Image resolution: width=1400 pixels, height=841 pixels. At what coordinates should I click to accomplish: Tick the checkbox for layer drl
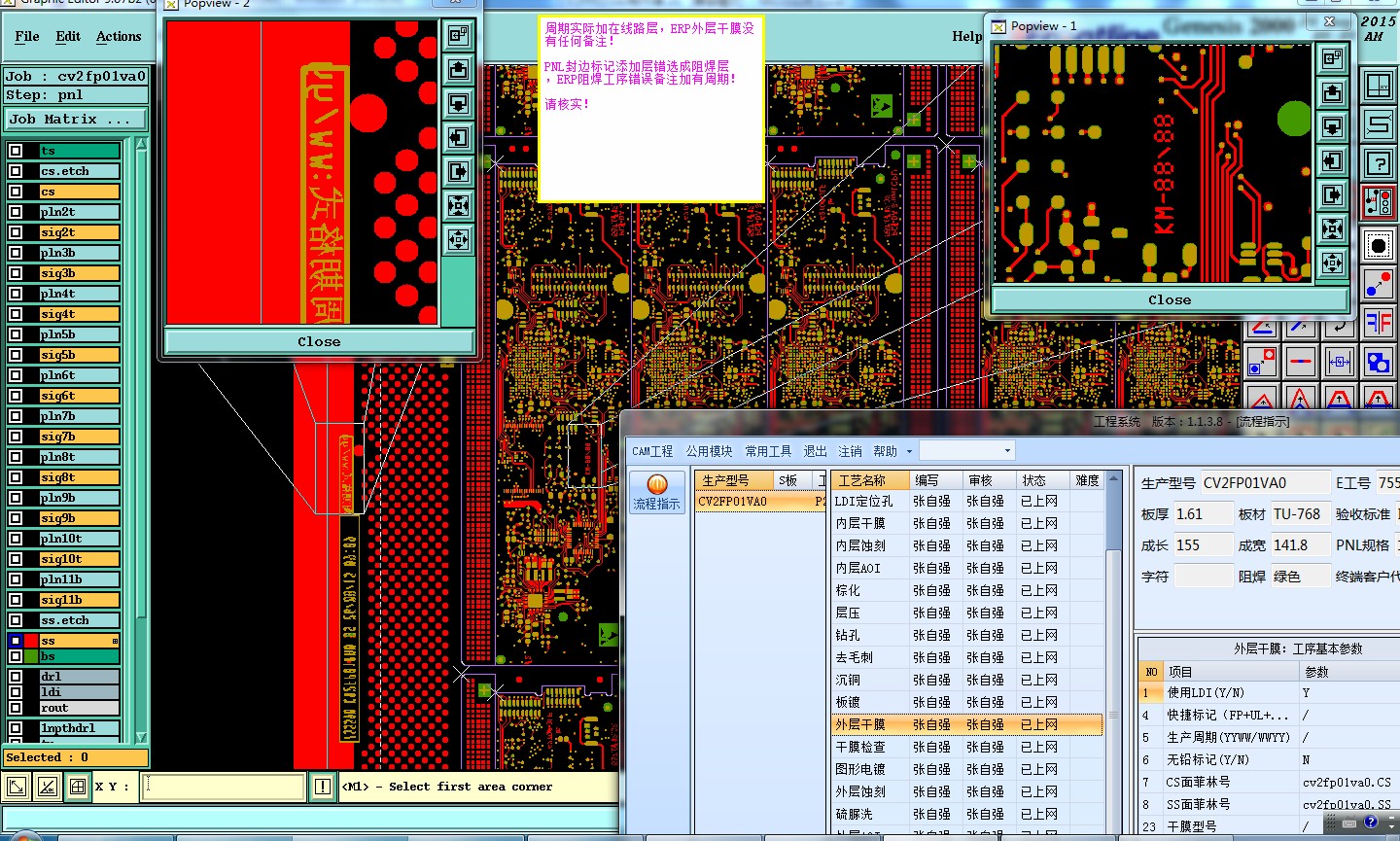pyautogui.click(x=16, y=677)
